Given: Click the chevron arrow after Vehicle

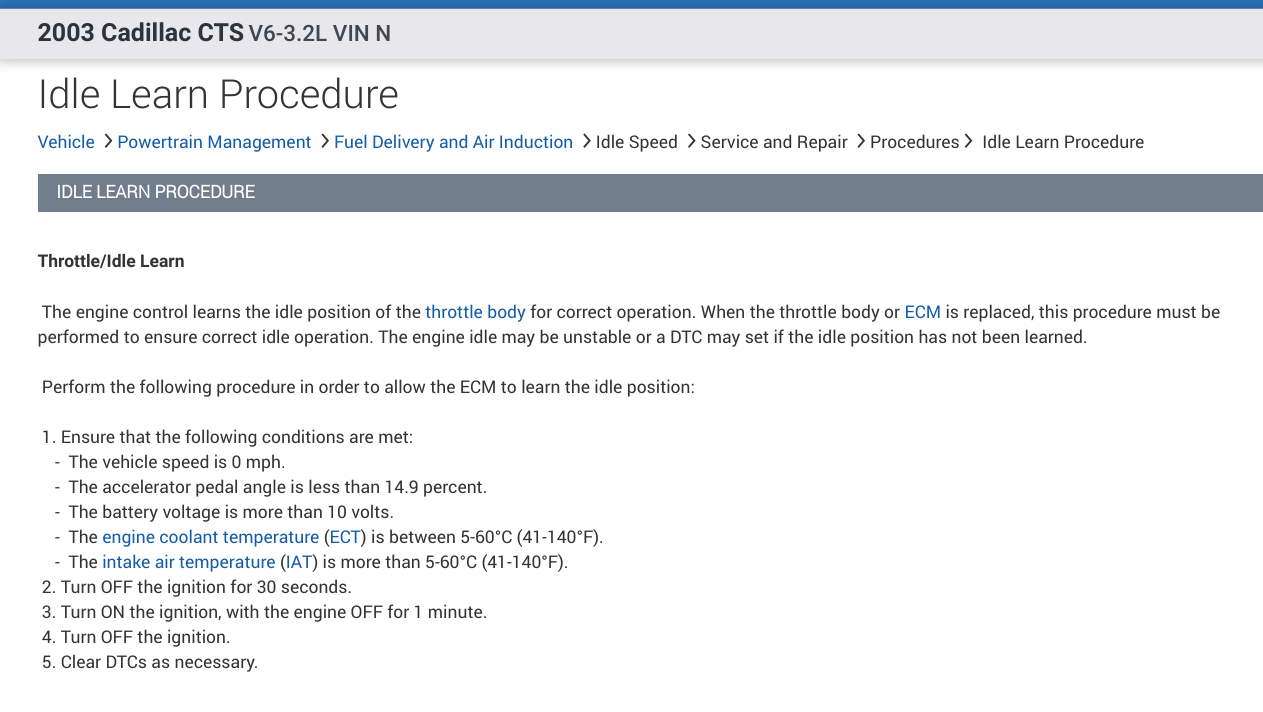Looking at the screenshot, I should coord(107,142).
